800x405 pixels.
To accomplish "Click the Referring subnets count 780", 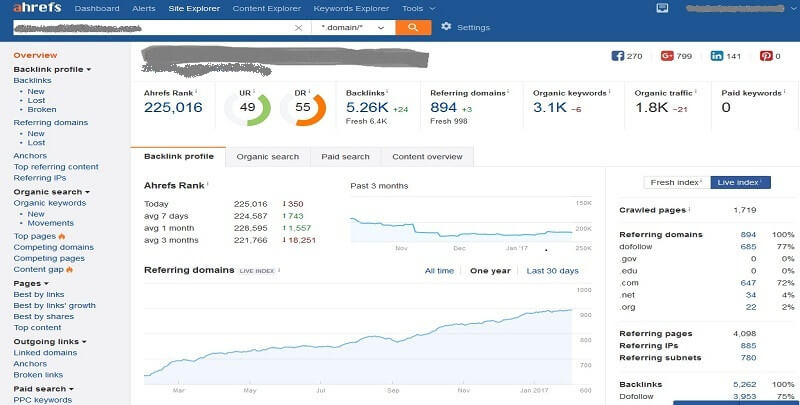I will tap(748, 358).
